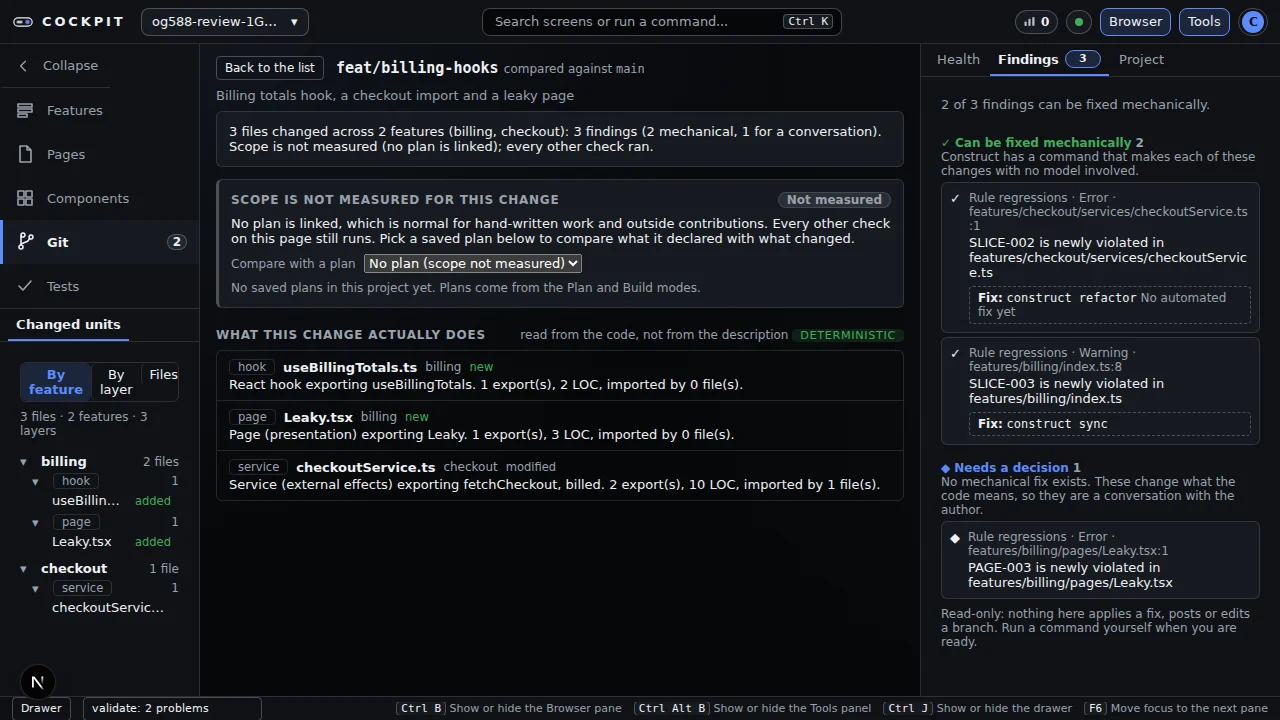Viewport: 1280px width, 720px height.
Task: Click the Fix: construct refactor command
Action: point(1110,304)
